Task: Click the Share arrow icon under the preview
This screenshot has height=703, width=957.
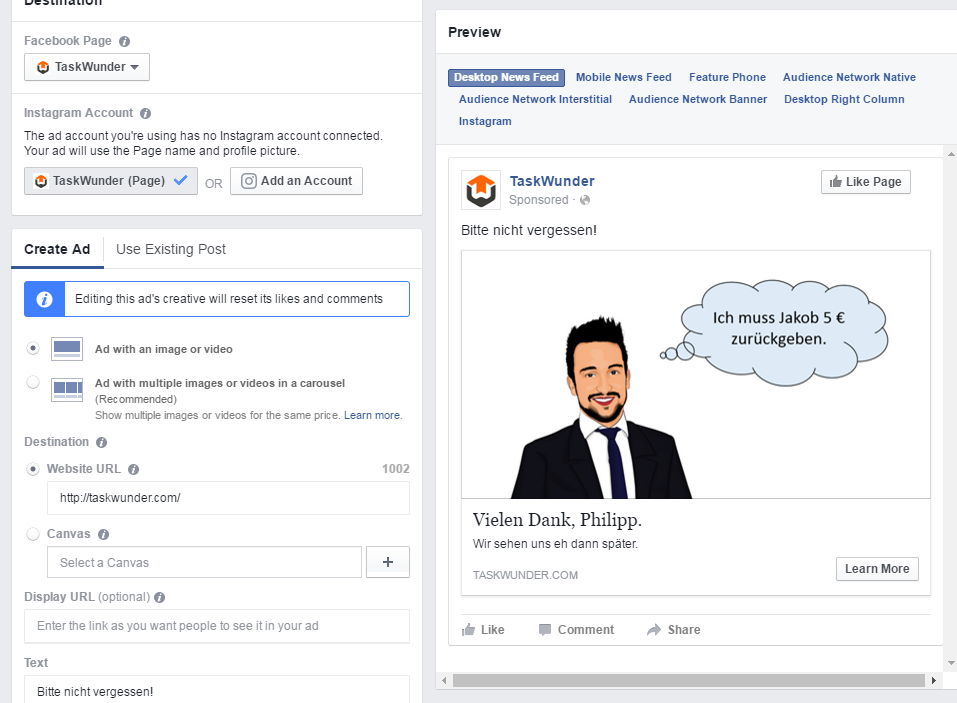Action: click(x=654, y=630)
